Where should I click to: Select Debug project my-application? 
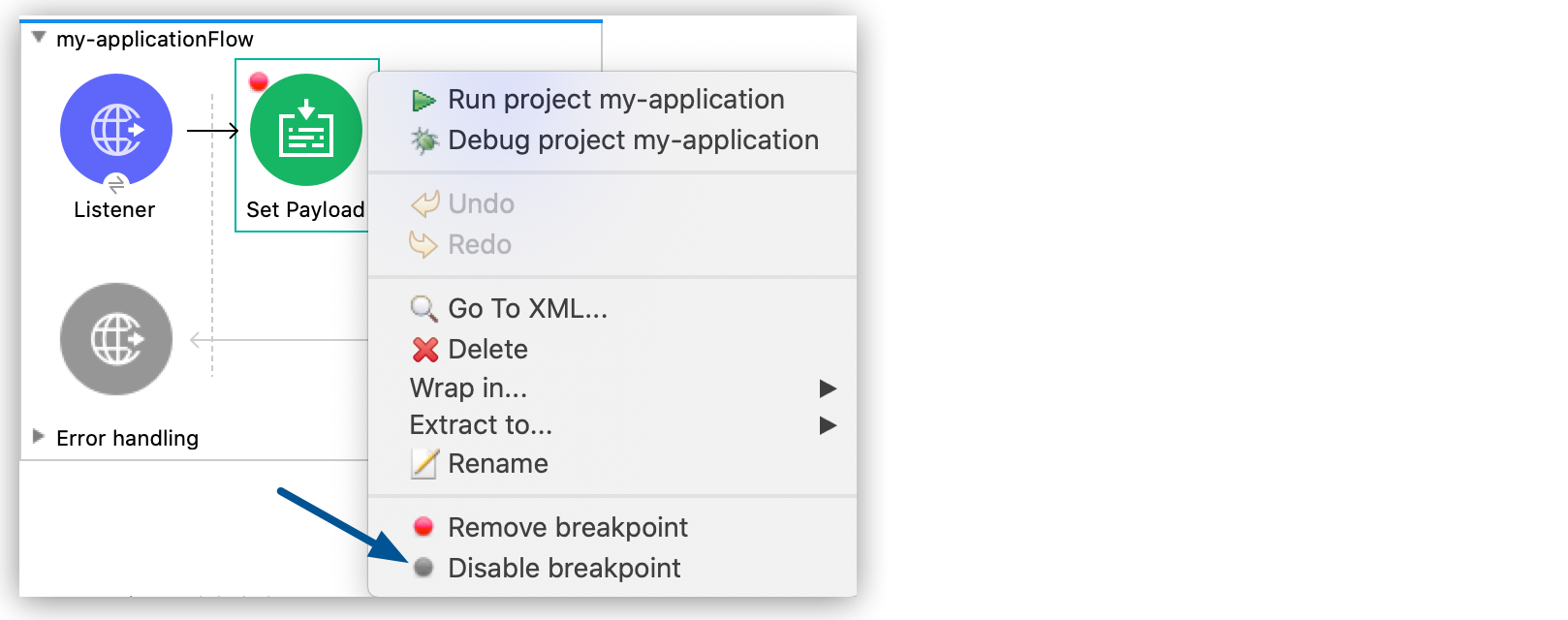click(x=632, y=139)
